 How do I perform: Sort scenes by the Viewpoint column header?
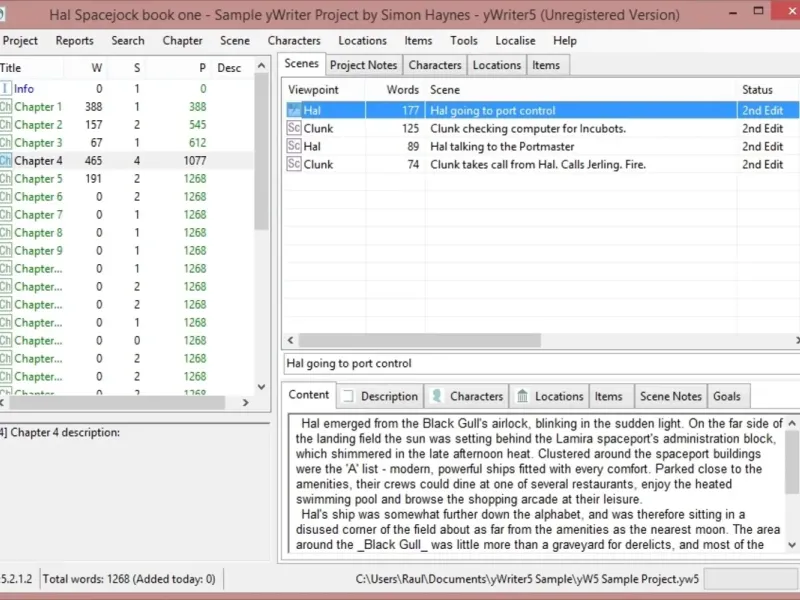click(323, 90)
